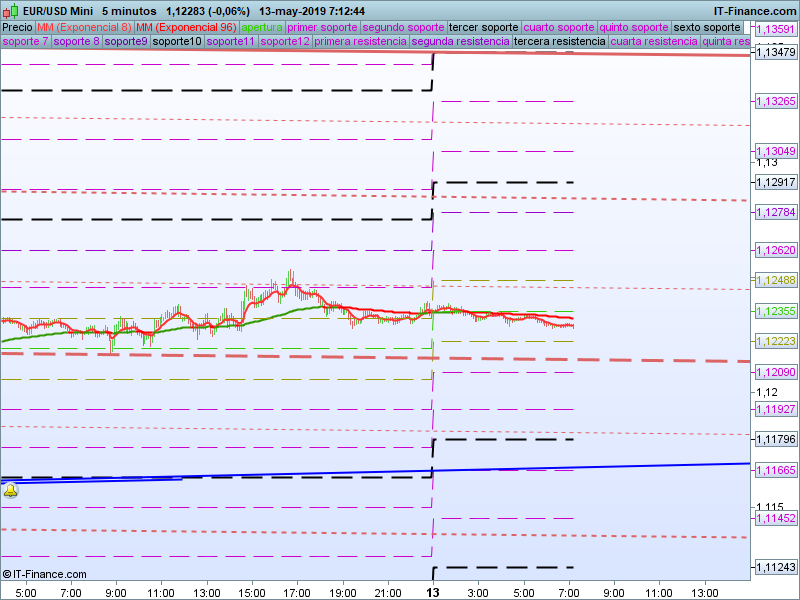Click the © IT-Finance.com copyright text
This screenshot has width=800, height=600.
pyautogui.click(x=45, y=574)
